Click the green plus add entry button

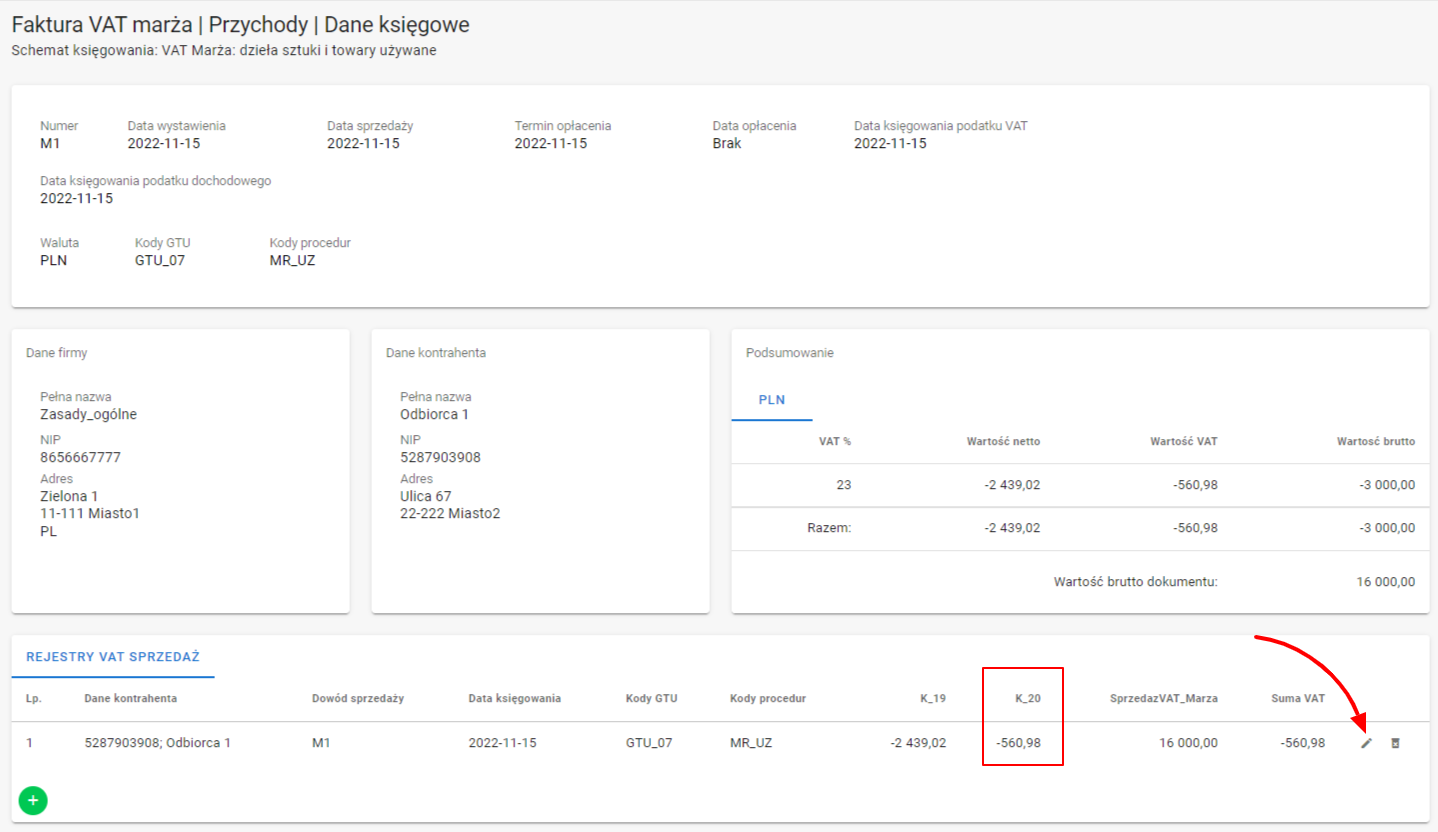(x=33, y=800)
